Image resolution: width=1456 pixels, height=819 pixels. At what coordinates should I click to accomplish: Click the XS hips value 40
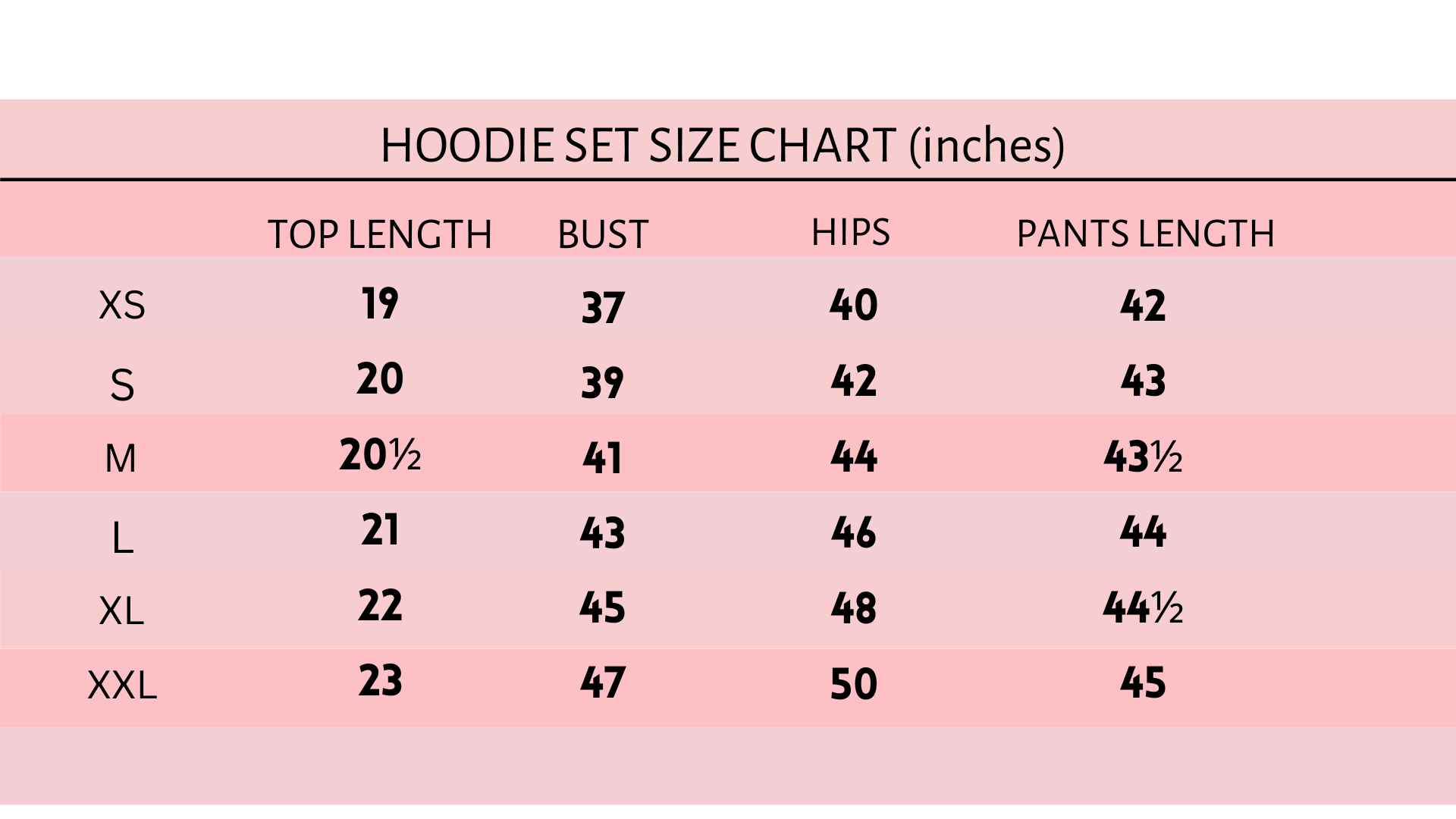coord(854,305)
